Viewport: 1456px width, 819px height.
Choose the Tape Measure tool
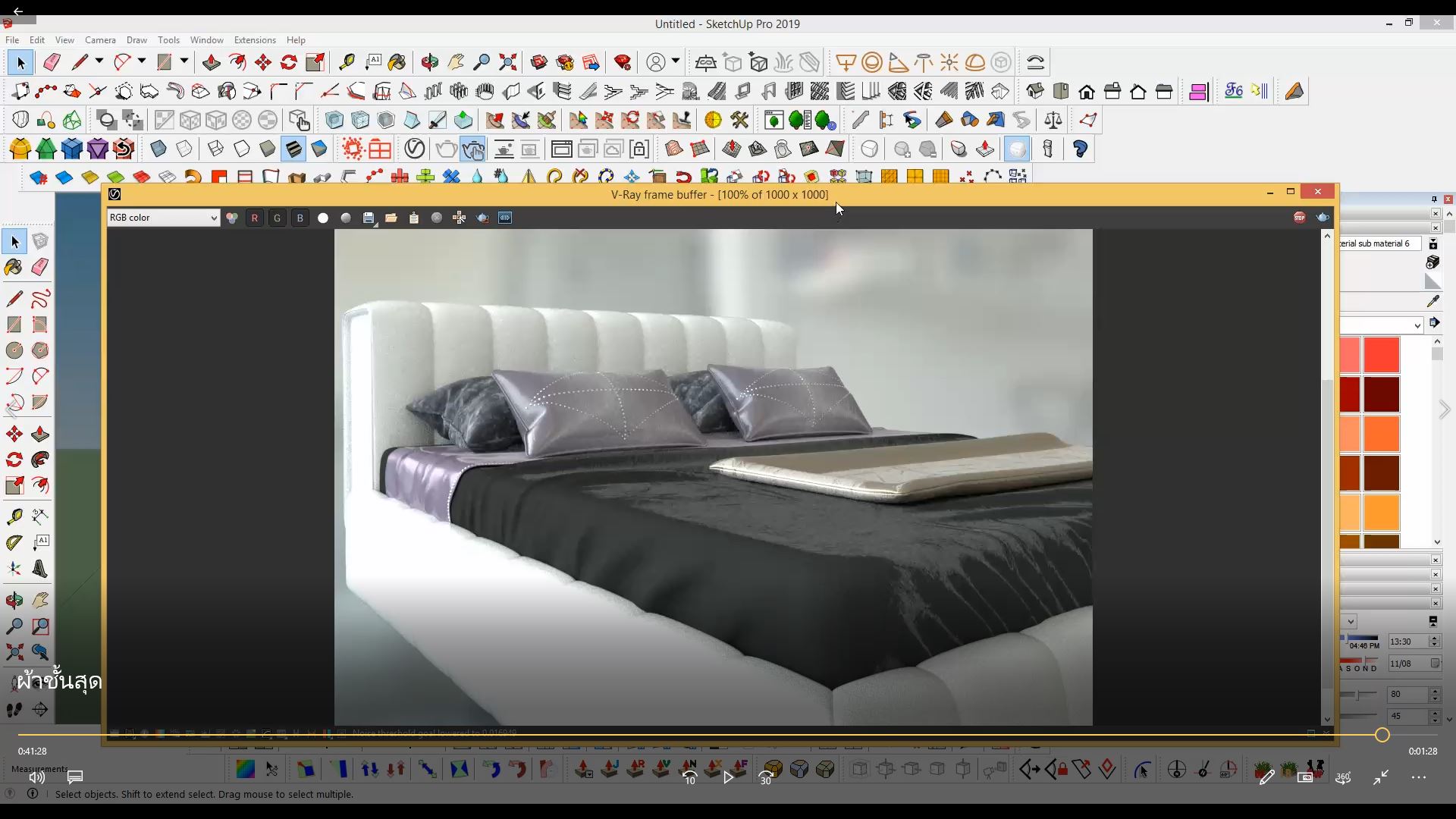[x=14, y=517]
